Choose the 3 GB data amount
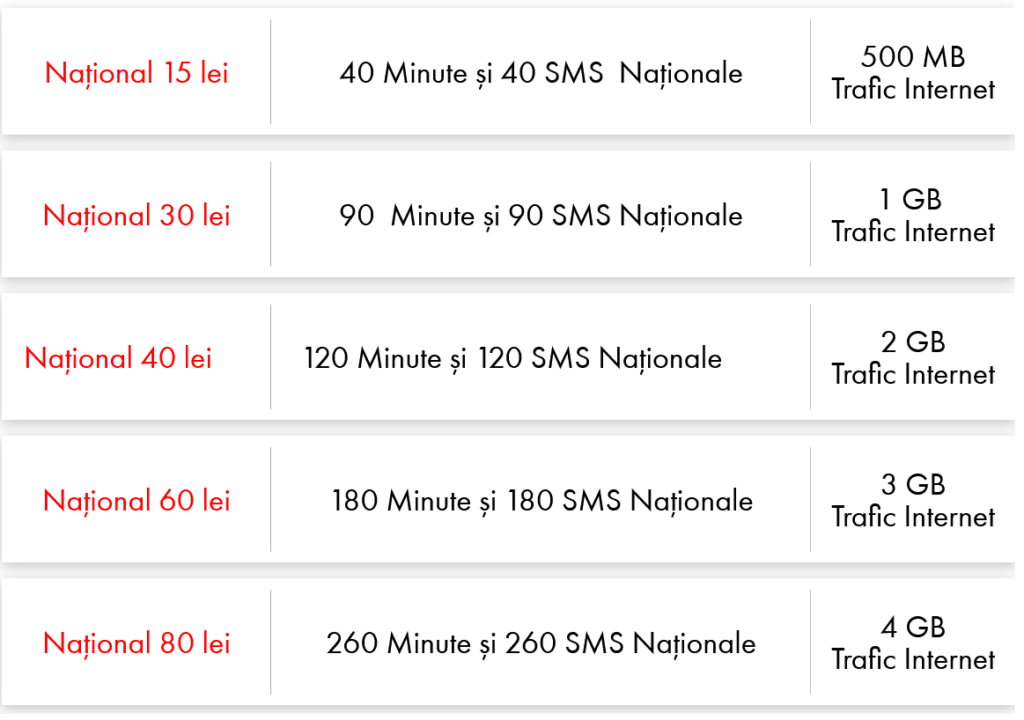This screenshot has height=720, width=1024. coord(913,485)
